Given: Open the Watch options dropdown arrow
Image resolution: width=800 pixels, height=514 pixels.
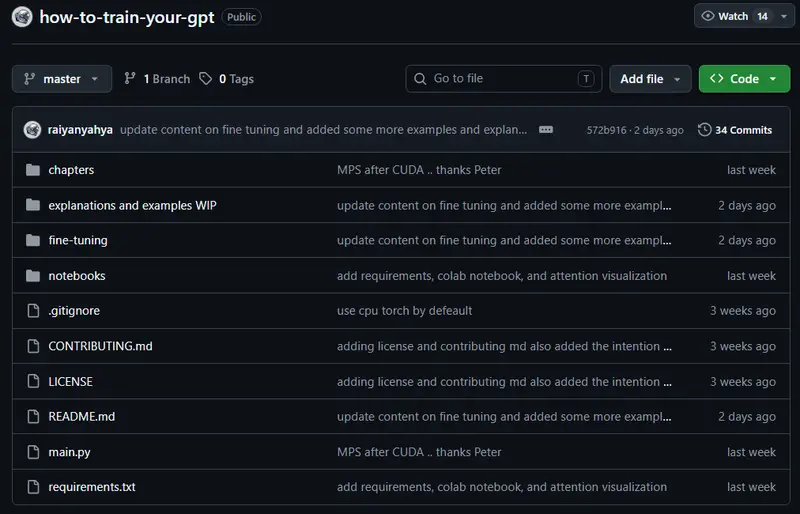Looking at the screenshot, I should (784, 16).
